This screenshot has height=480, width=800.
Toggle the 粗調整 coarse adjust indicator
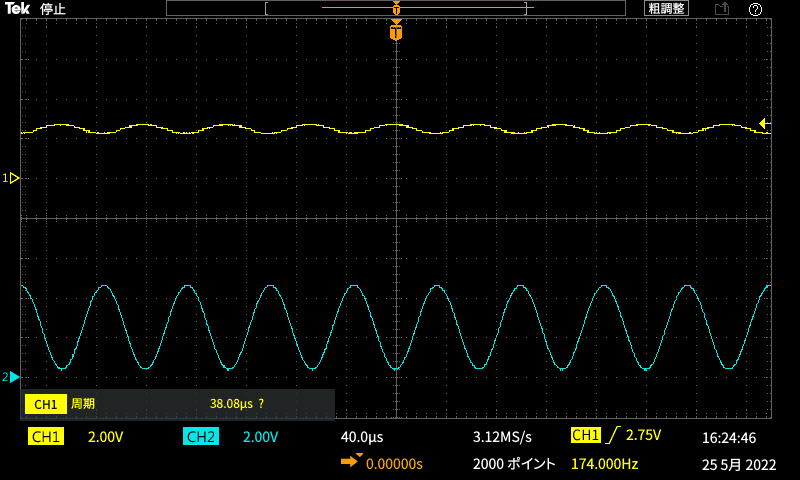666,9
